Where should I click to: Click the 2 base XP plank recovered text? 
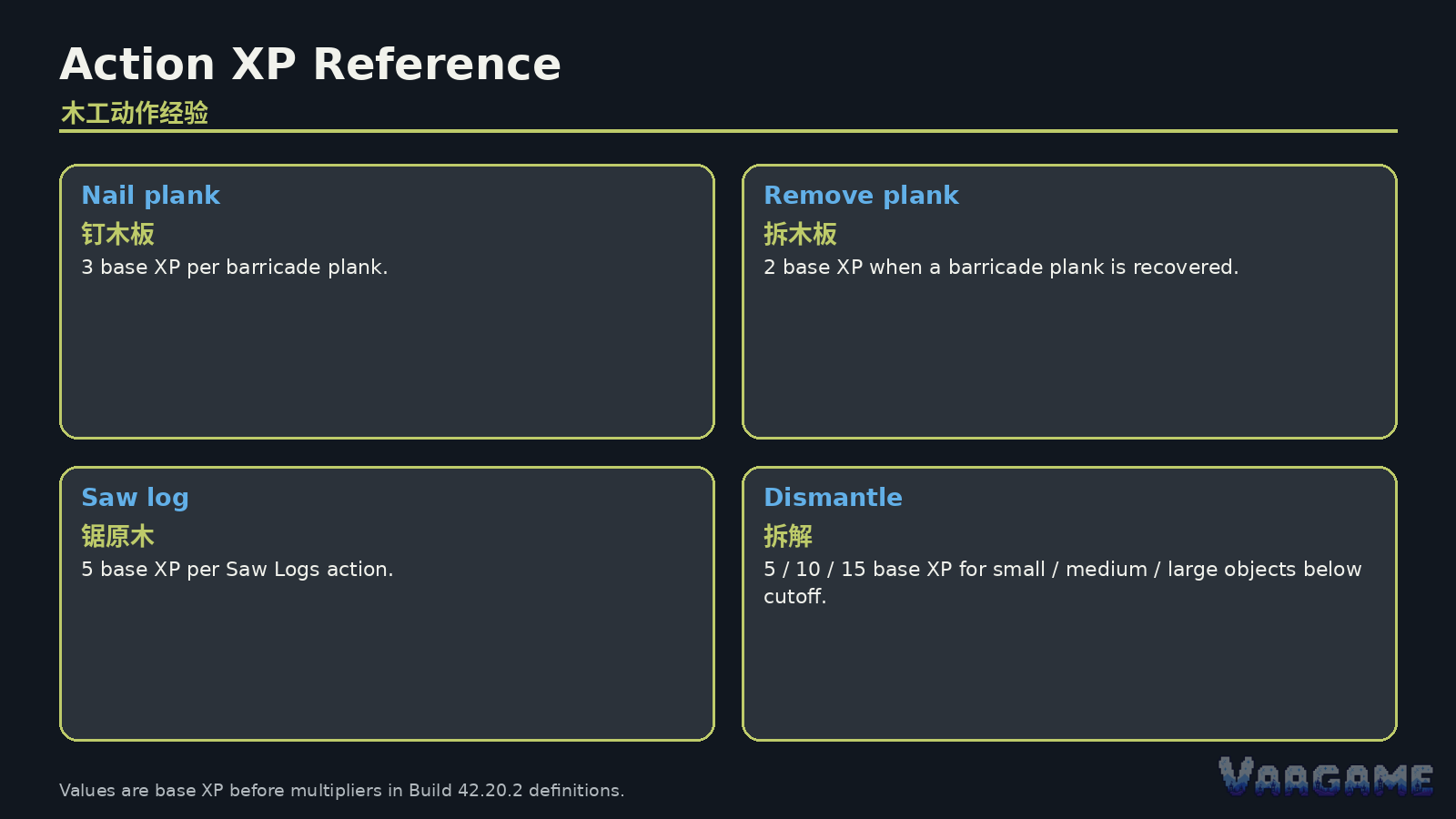pos(1001,267)
